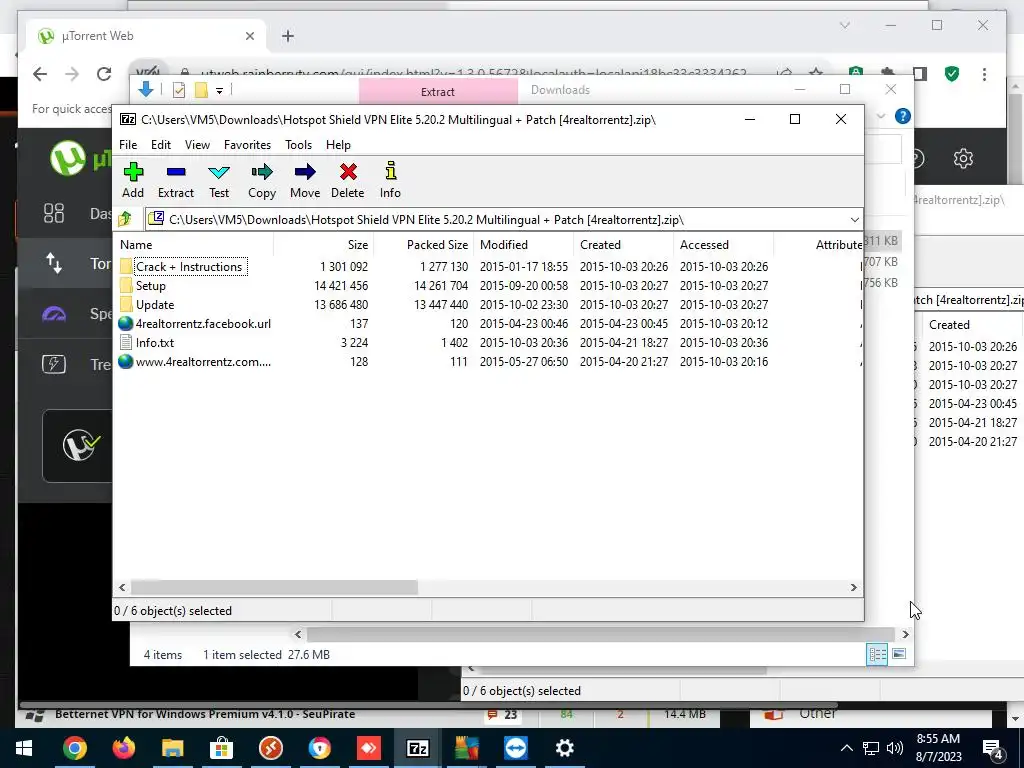The image size is (1024, 768).
Task: Open the Edit menu
Action: (161, 145)
